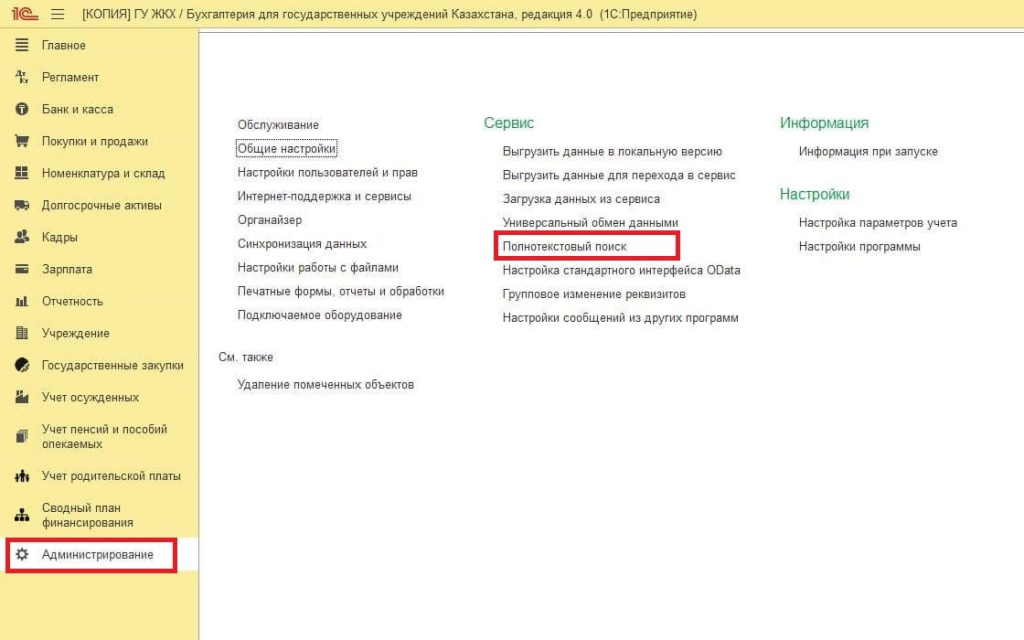Select the Покупки и продажи cart icon
This screenshot has height=640, width=1024.
point(20,141)
